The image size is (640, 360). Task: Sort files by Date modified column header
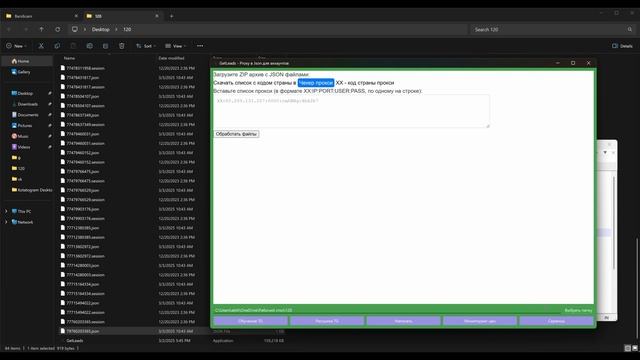coord(171,58)
